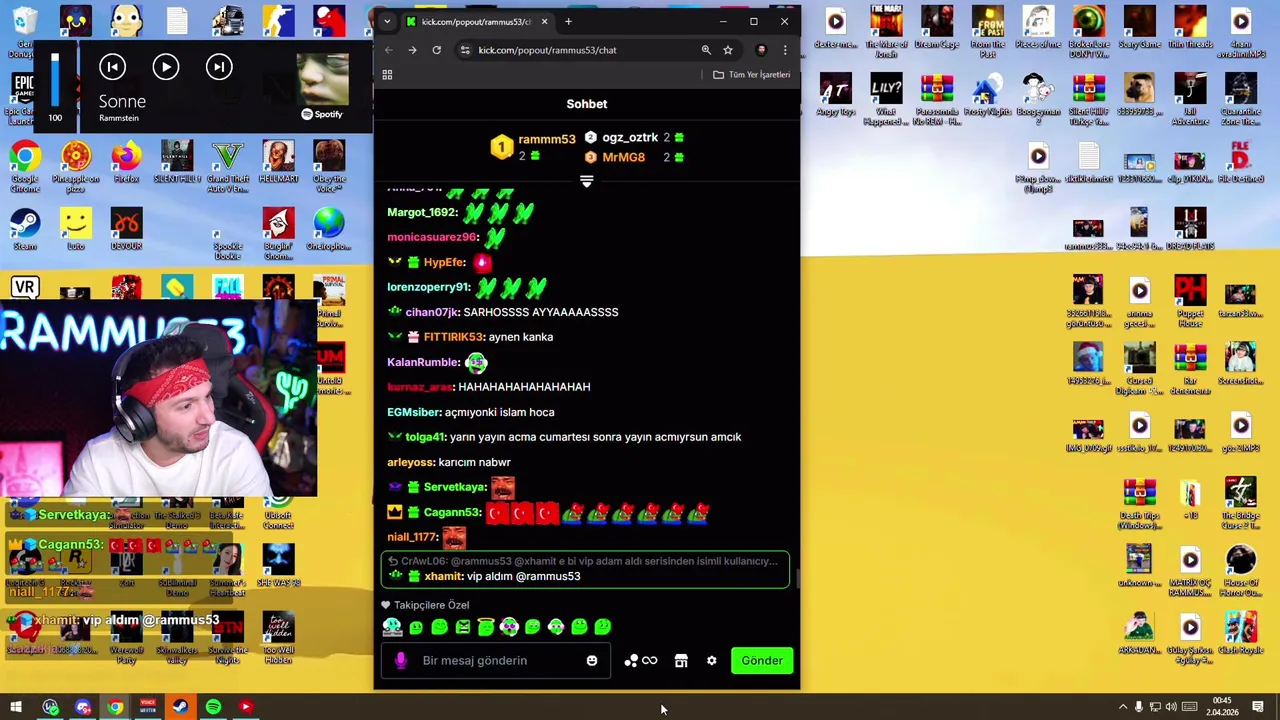This screenshot has width=1280, height=720.
Task: Adjust the volume slider at 100
Action: pos(55,80)
